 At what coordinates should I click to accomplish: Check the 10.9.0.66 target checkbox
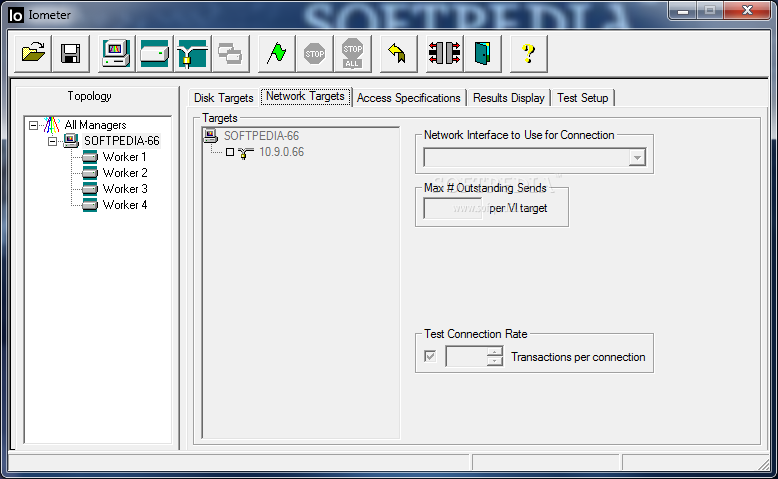click(x=230, y=152)
